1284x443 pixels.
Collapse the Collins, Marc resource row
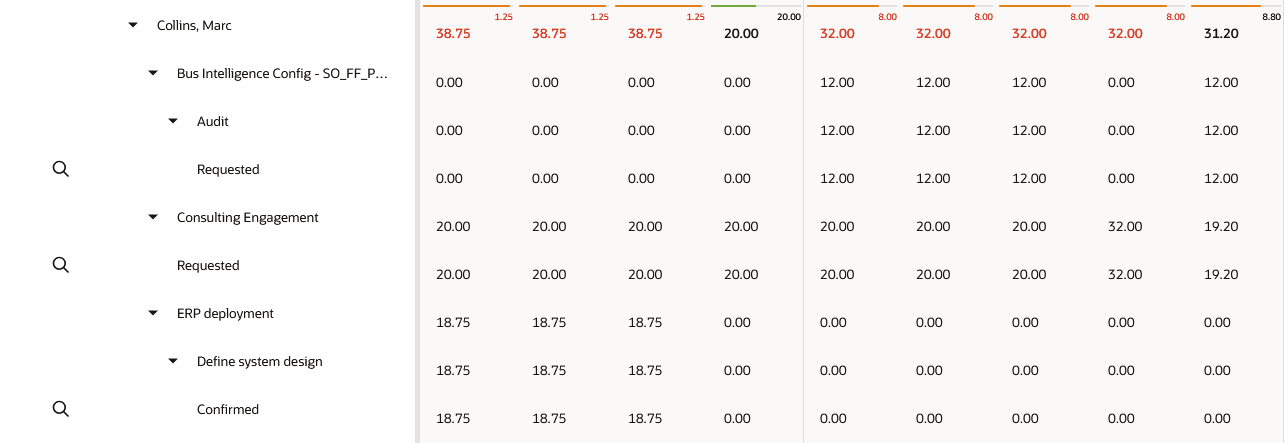coord(133,25)
